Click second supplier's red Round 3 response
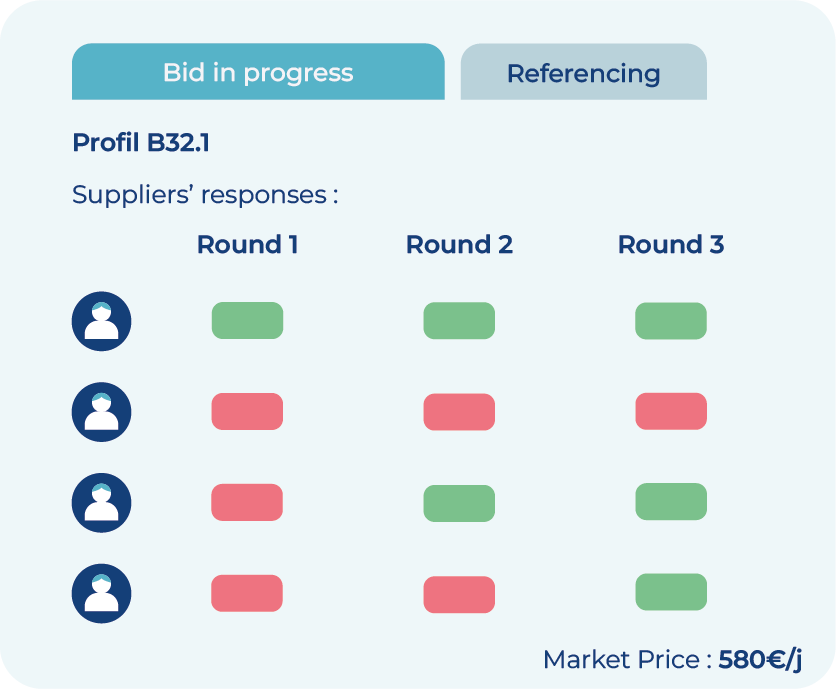Viewport: 836px width, 689px height. tap(671, 411)
